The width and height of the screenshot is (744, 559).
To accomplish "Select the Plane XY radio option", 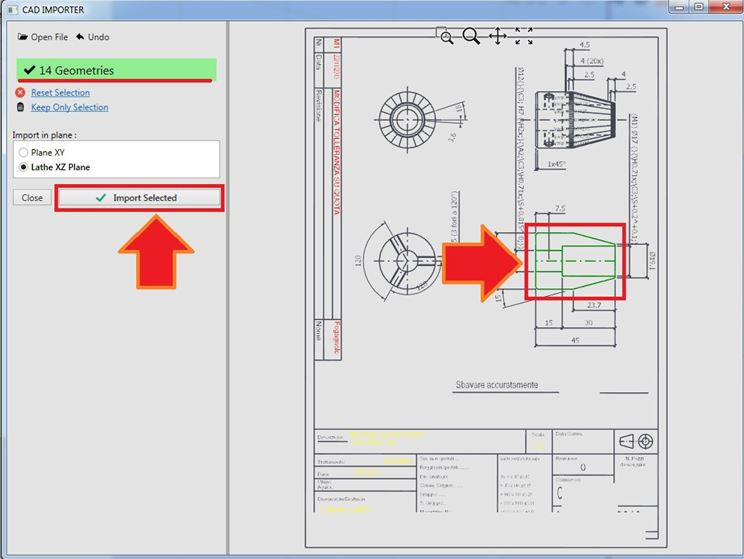I will [41, 152].
